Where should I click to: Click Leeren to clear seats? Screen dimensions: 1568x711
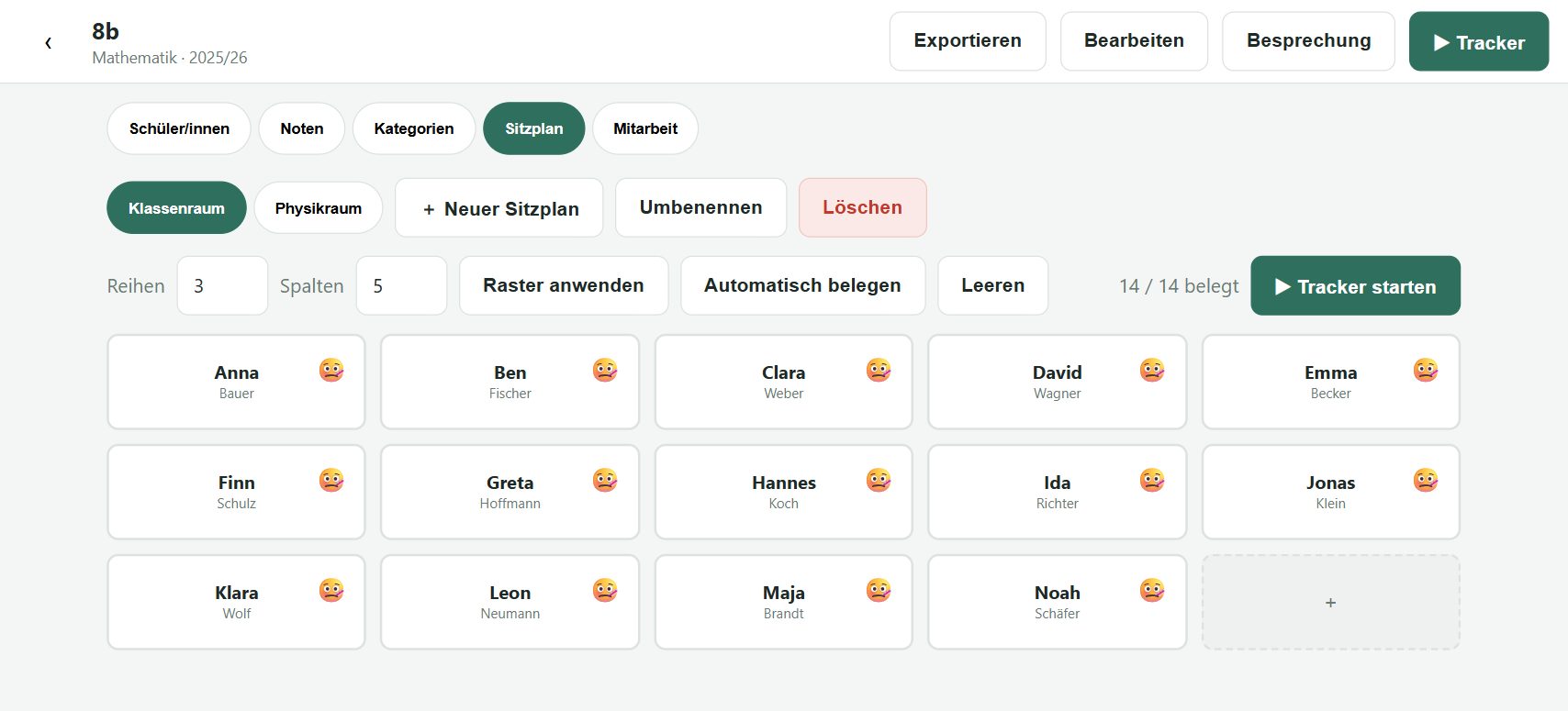992,285
